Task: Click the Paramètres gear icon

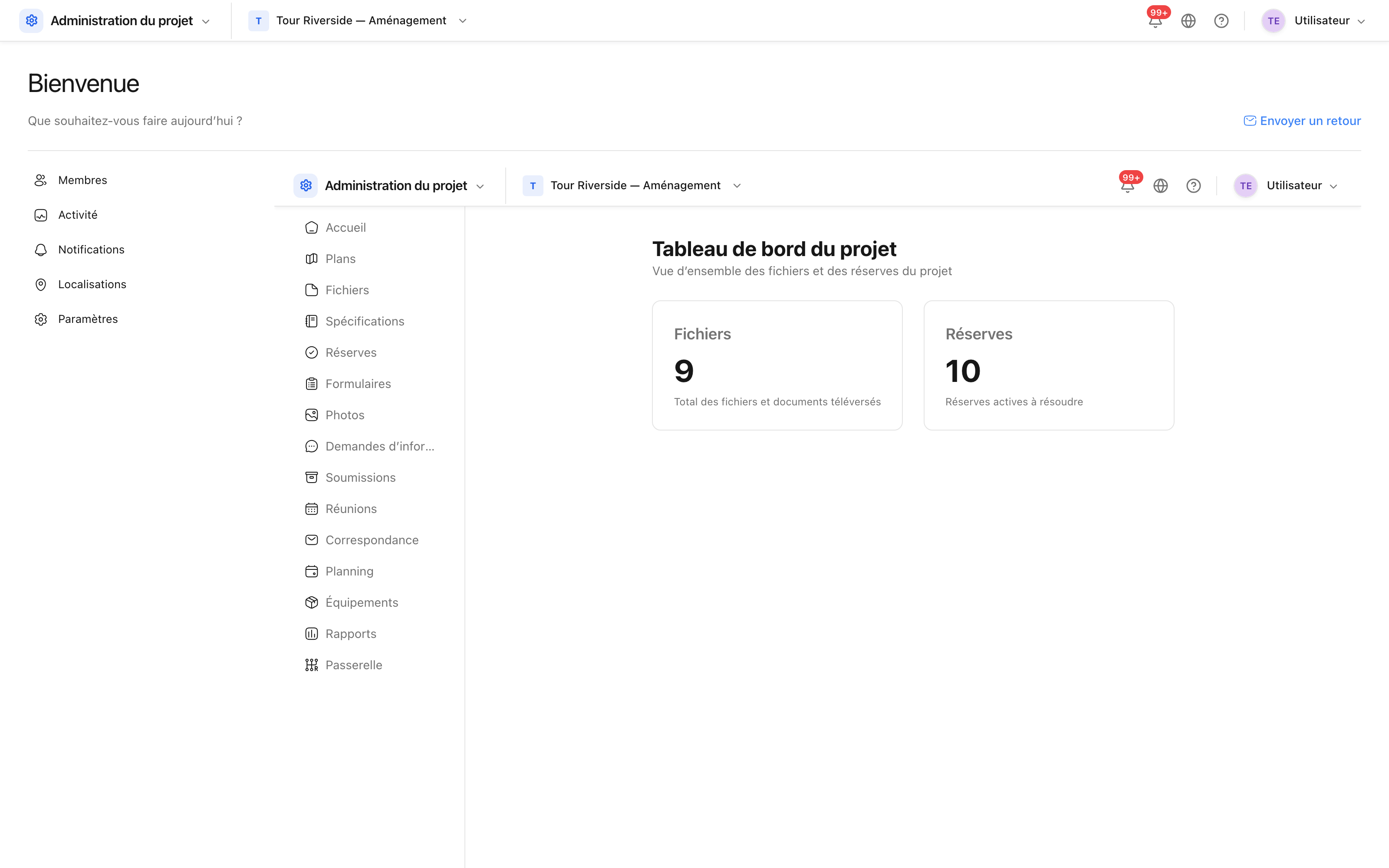Action: coord(41,319)
